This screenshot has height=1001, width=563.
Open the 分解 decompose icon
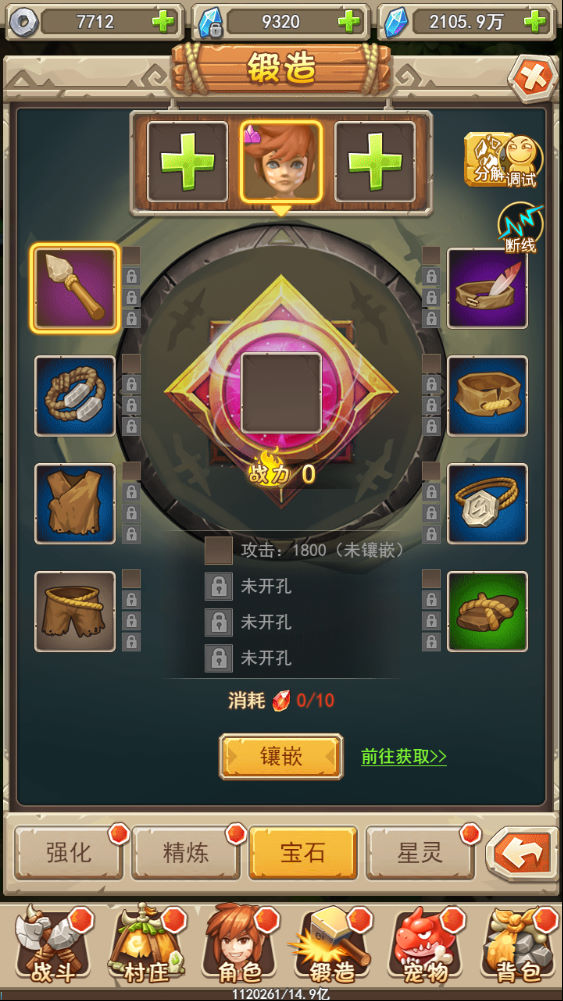tap(486, 160)
